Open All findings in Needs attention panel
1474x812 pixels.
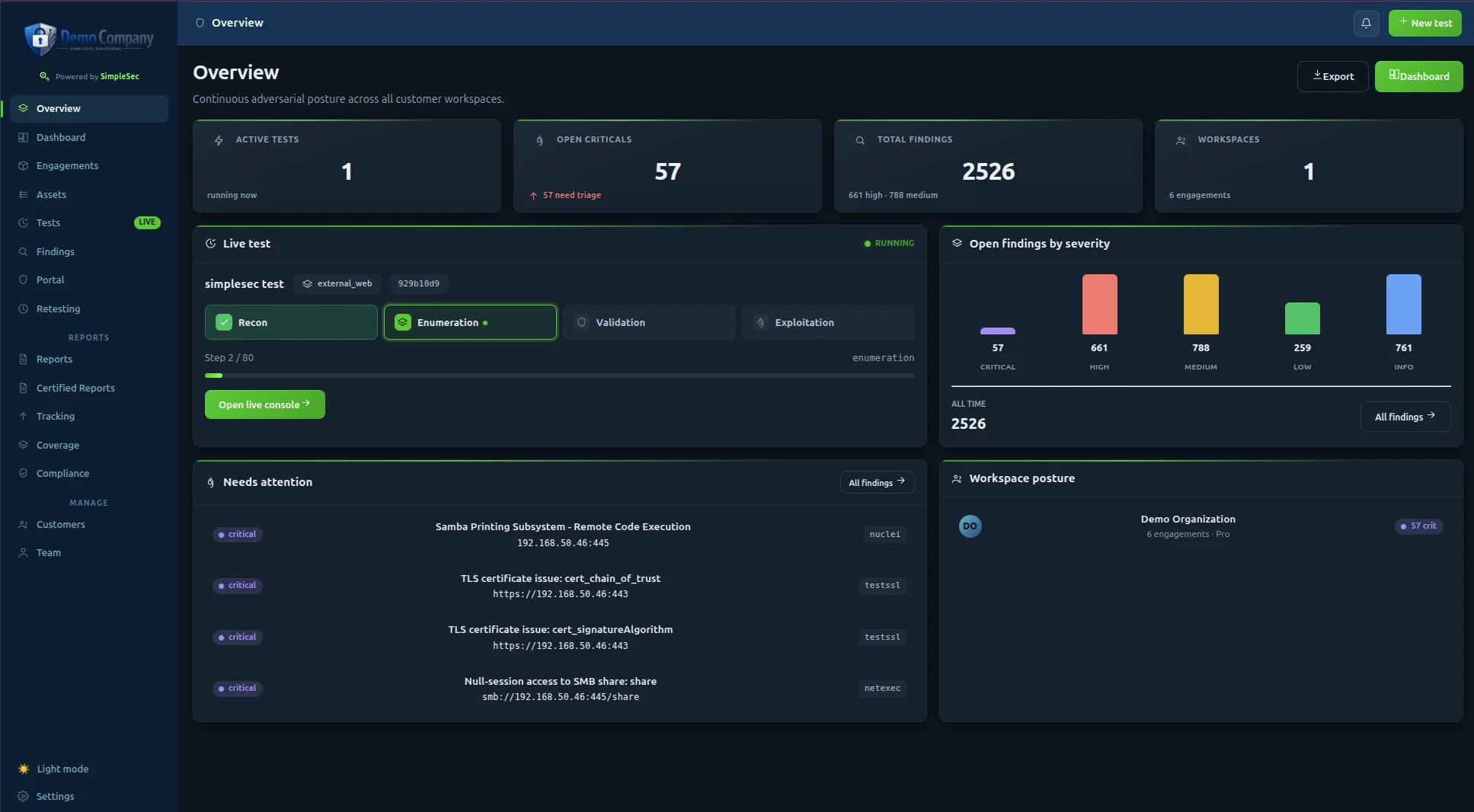(877, 482)
